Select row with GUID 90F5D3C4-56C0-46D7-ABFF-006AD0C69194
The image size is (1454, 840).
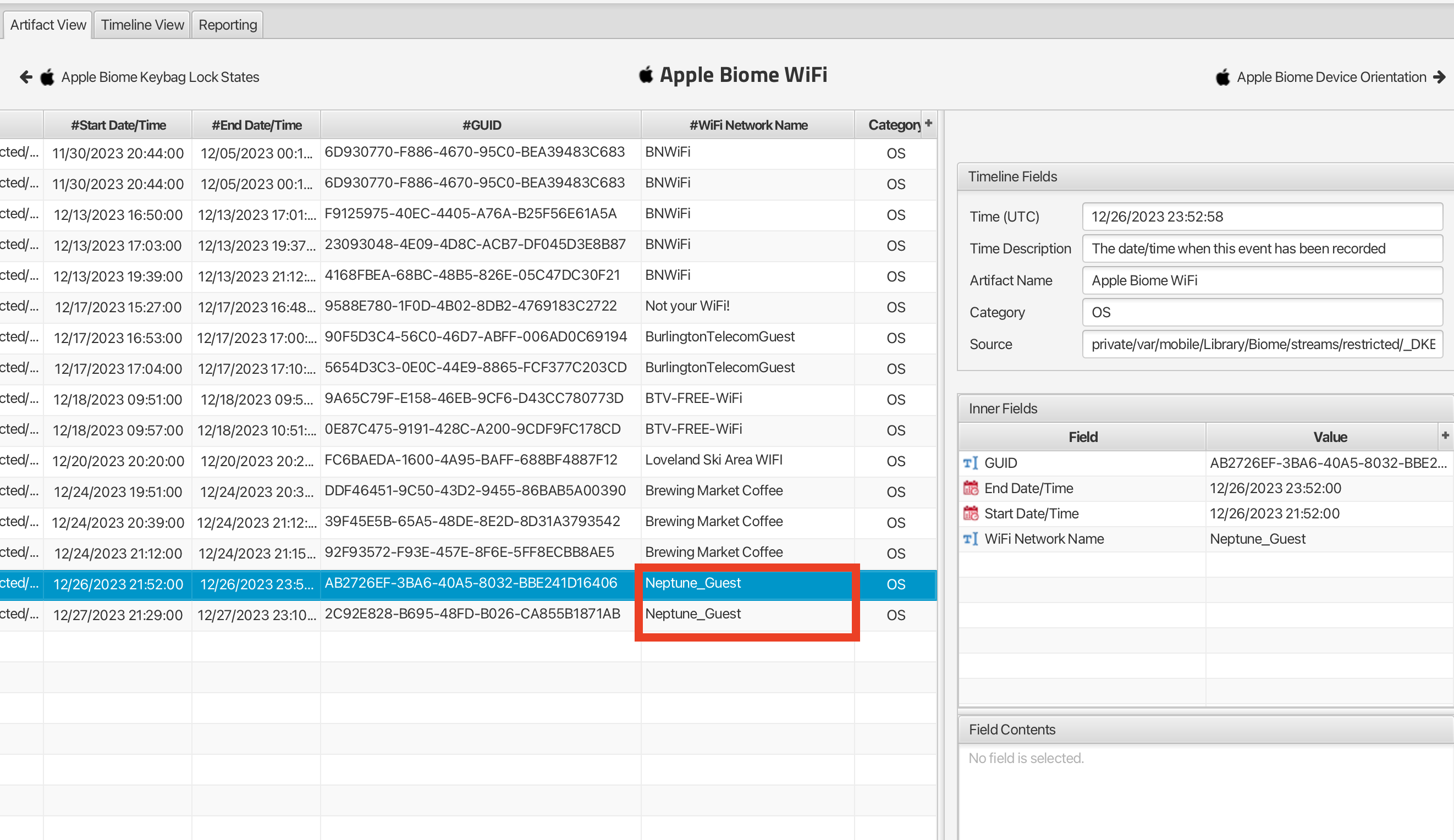[467, 338]
